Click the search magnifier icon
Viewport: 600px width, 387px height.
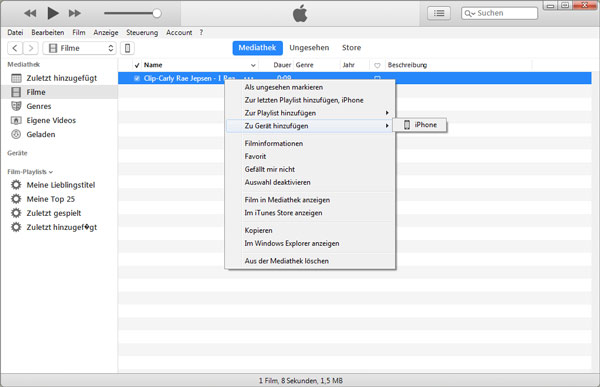tap(469, 14)
